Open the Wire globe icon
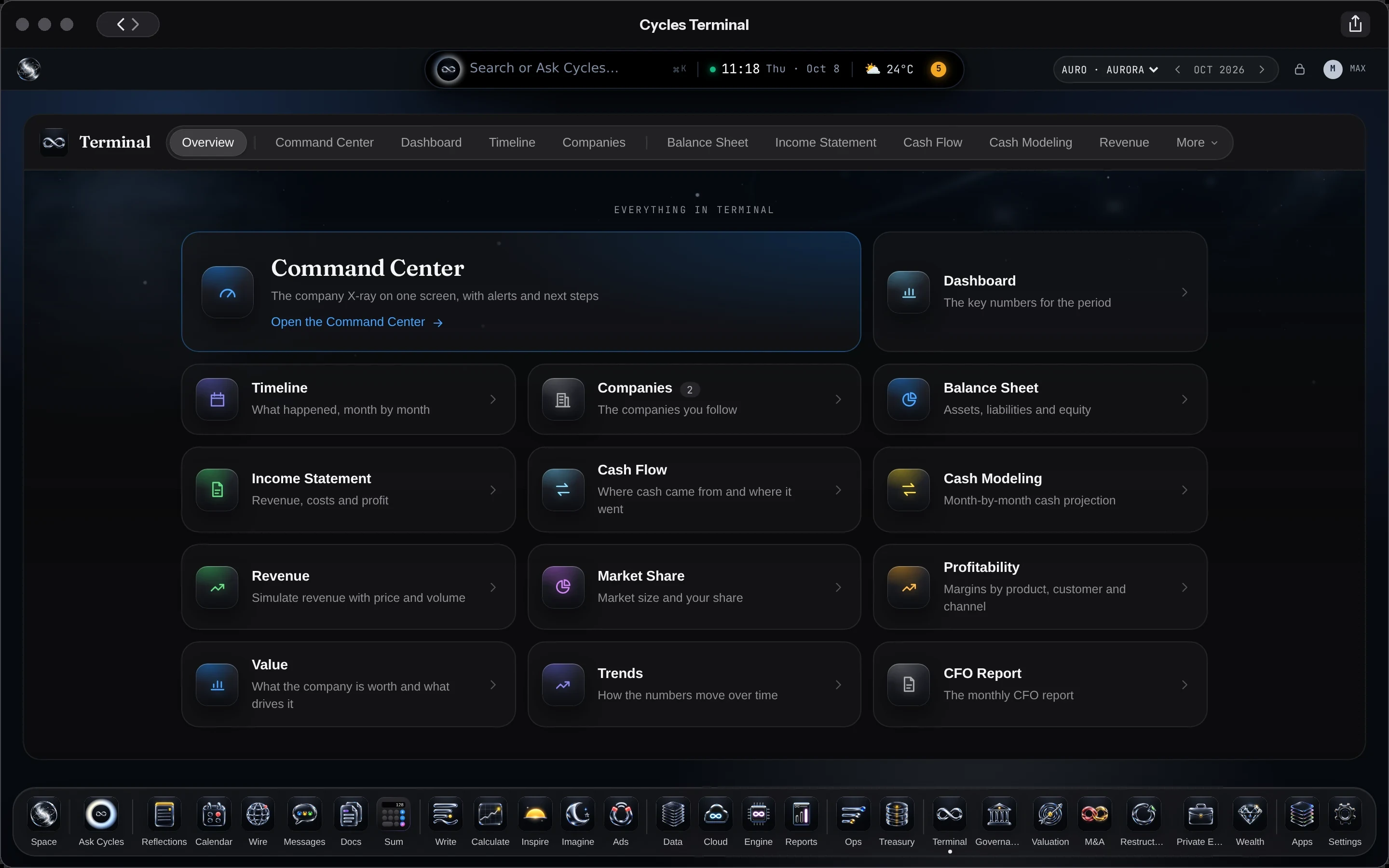The image size is (1389, 868). (258, 814)
